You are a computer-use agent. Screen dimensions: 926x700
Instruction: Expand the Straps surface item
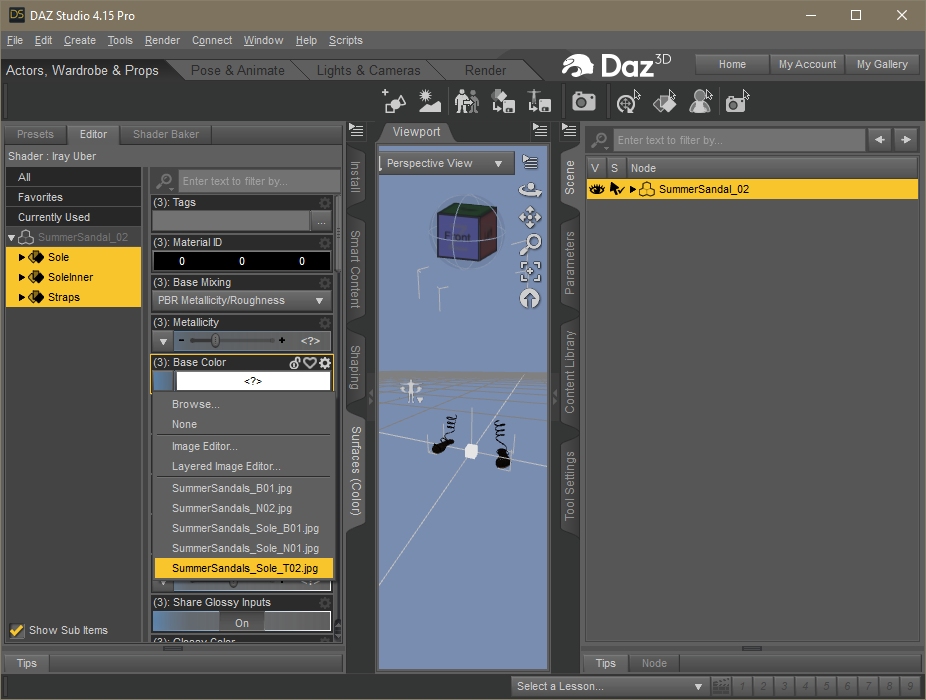tap(22, 297)
